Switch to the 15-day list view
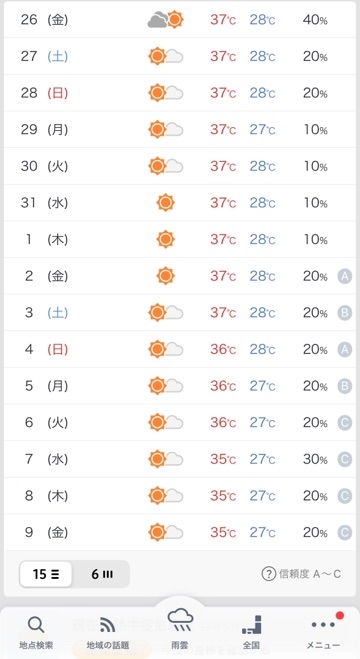360x659 pixels. (x=46, y=574)
